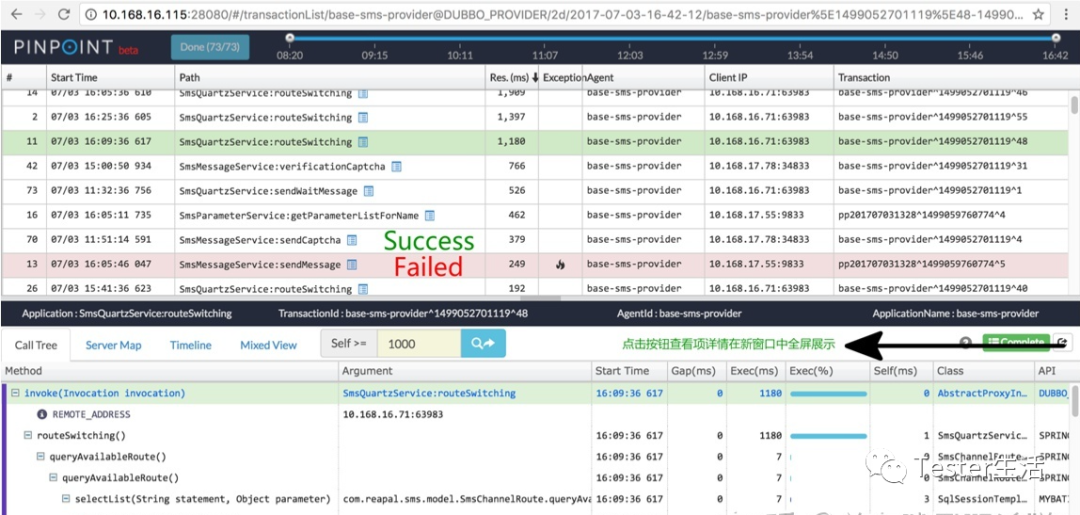Viewport: 1080px width, 515px height.
Task: Collapse the queryAvailableRoute() node directly above selectList
Action: [53, 478]
